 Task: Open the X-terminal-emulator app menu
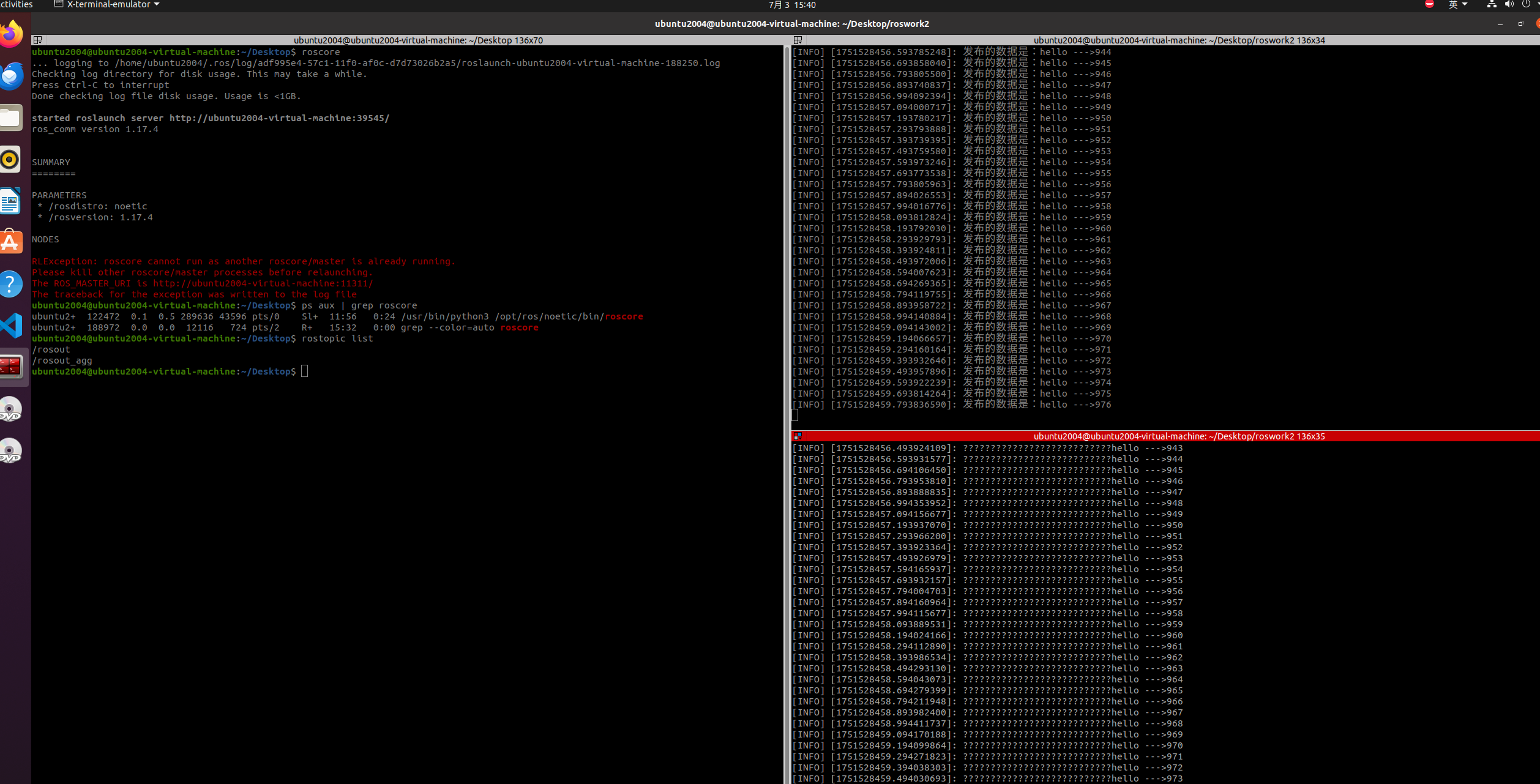[108, 5]
